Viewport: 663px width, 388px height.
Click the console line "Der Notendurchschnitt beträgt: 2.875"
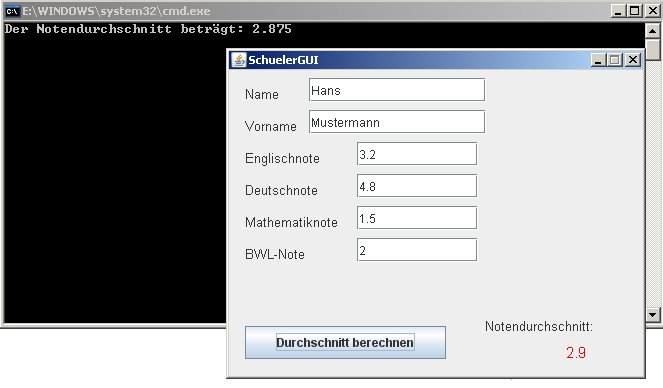[x=148, y=29]
